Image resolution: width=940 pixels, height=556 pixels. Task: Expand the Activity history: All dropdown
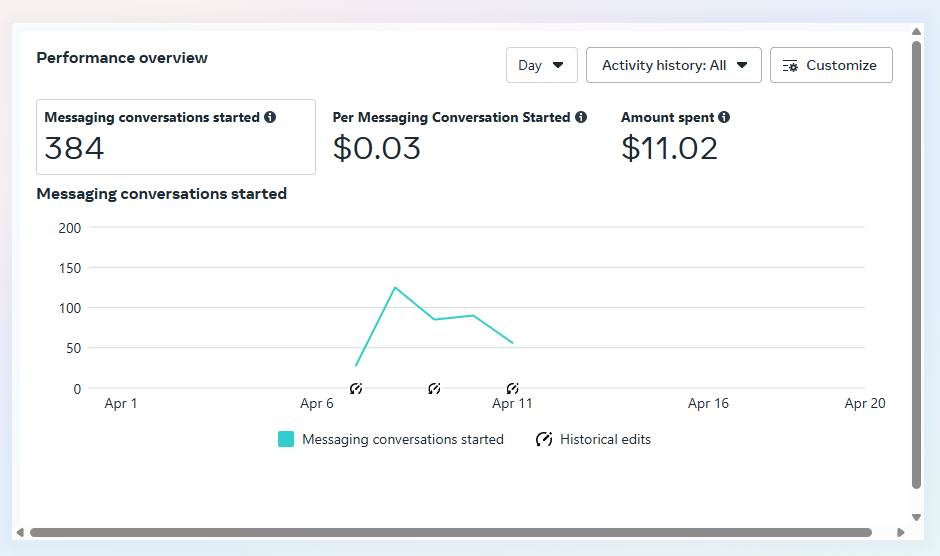[x=673, y=65]
